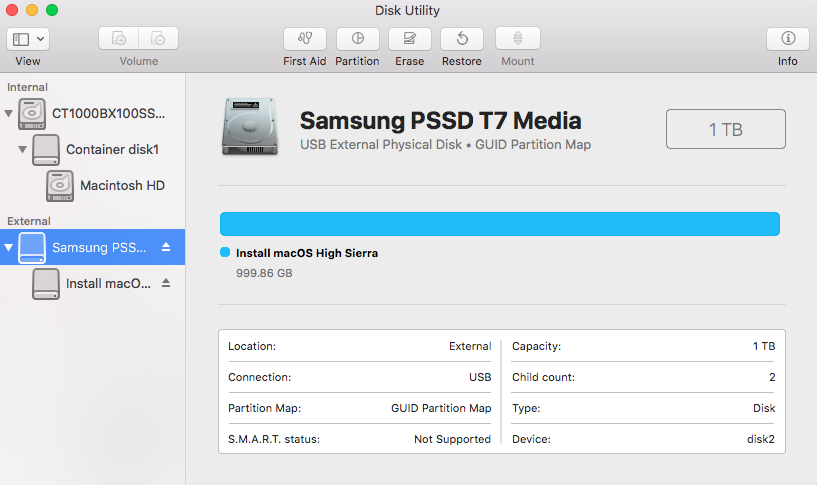Open the Partition tool
The width and height of the screenshot is (817, 485).
click(357, 39)
